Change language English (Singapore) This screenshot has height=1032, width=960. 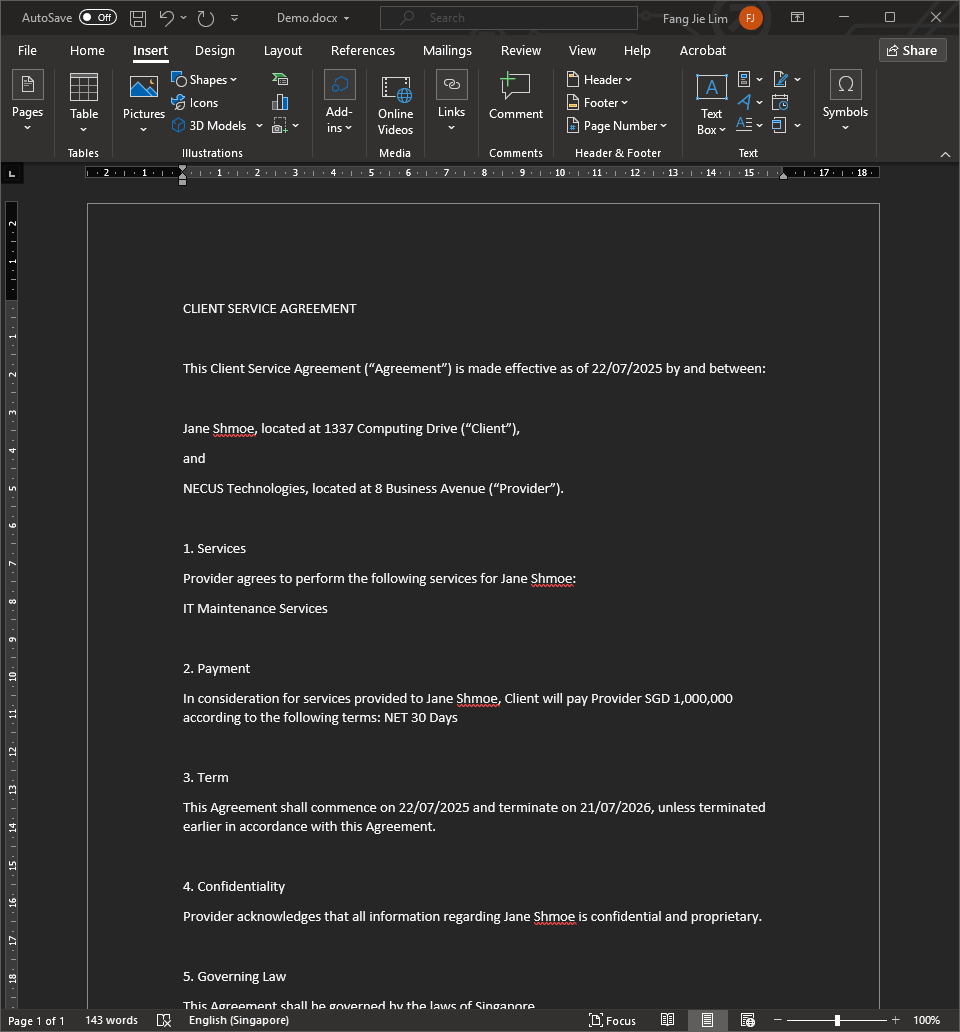239,1020
